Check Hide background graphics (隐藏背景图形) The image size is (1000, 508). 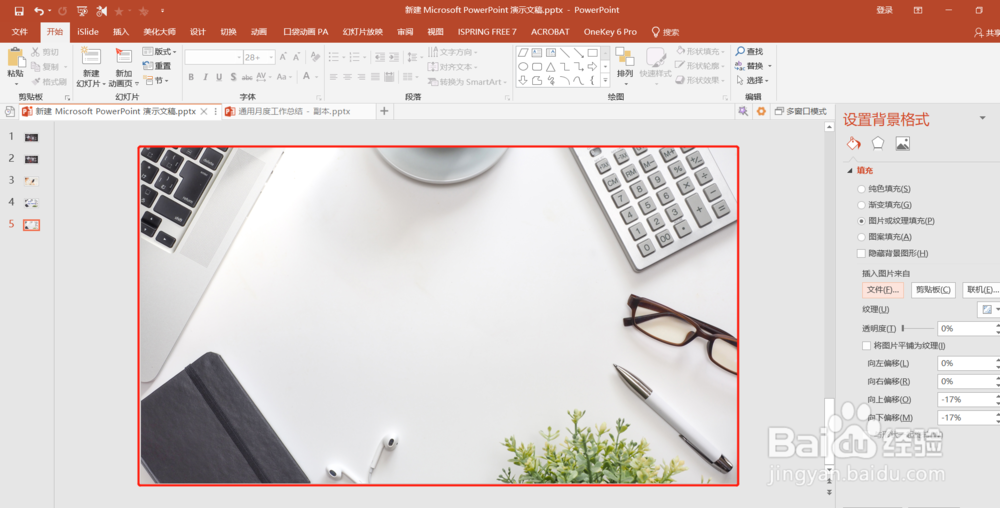click(861, 254)
